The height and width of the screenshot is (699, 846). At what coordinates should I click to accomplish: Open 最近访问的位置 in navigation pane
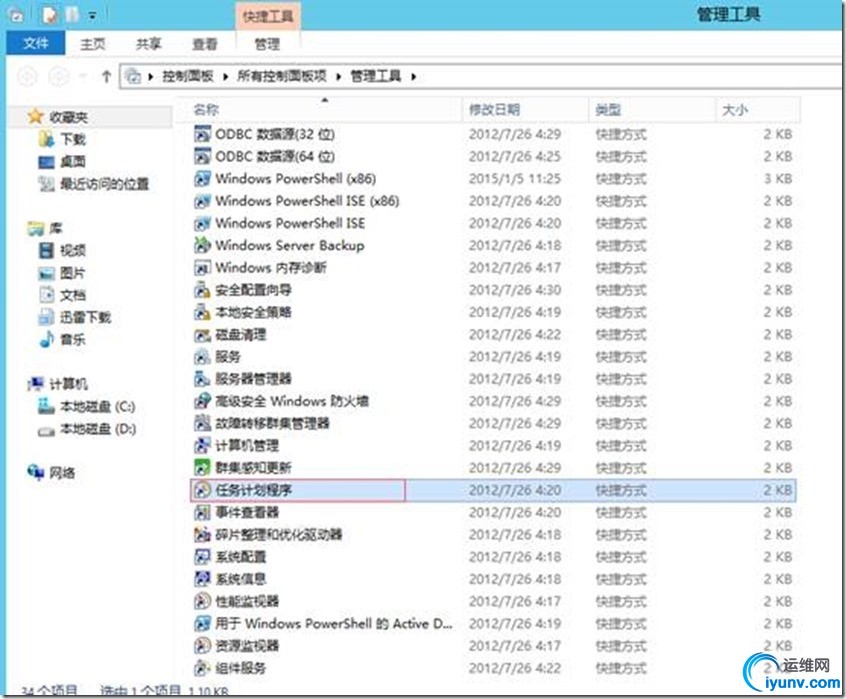(104, 184)
